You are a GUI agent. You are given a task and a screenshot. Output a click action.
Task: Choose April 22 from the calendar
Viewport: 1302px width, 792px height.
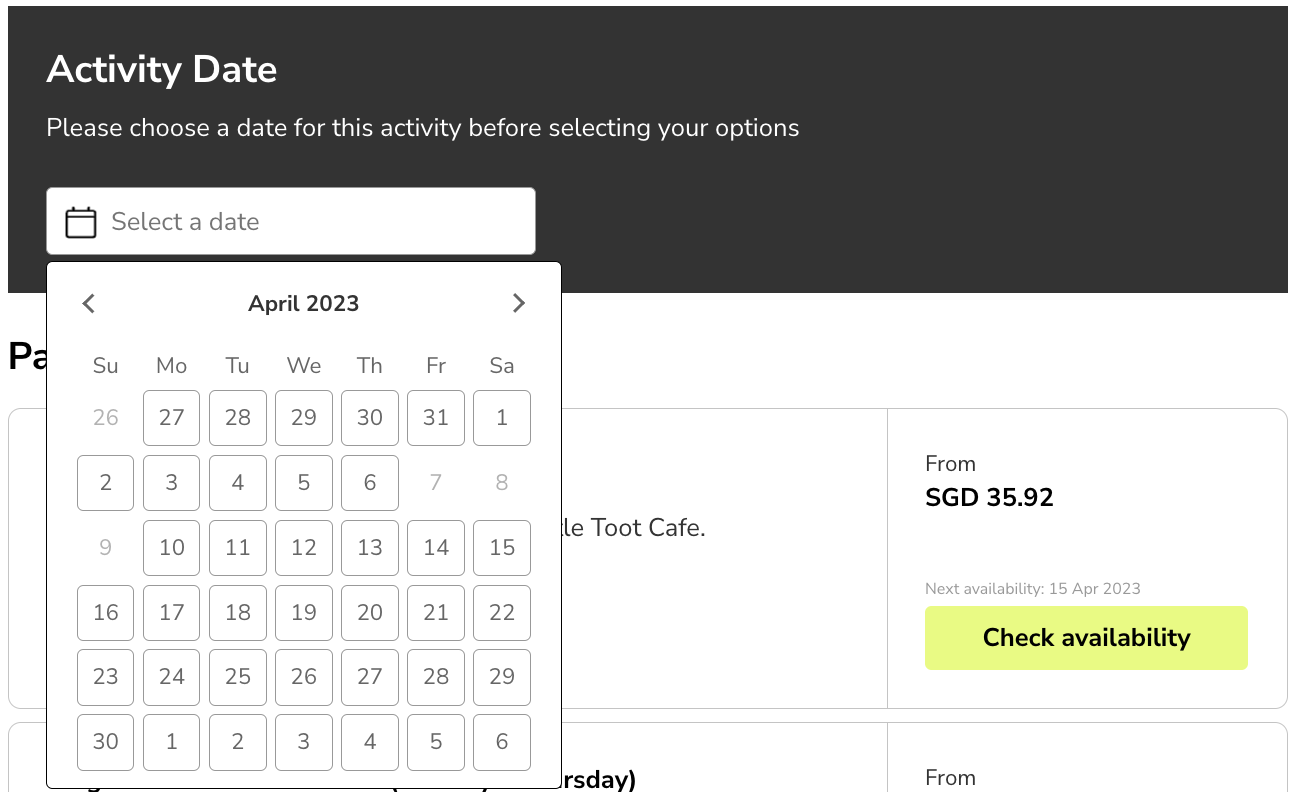(502, 613)
